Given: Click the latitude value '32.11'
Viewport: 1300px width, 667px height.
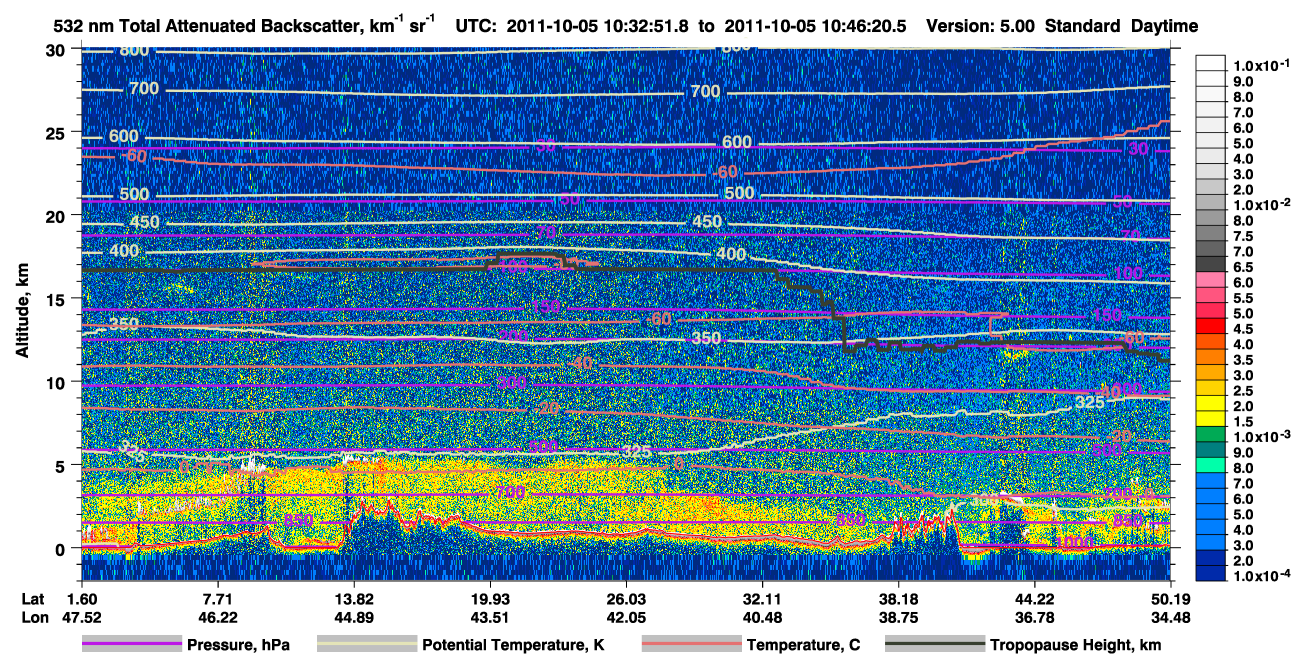Looking at the screenshot, I should point(762,598).
